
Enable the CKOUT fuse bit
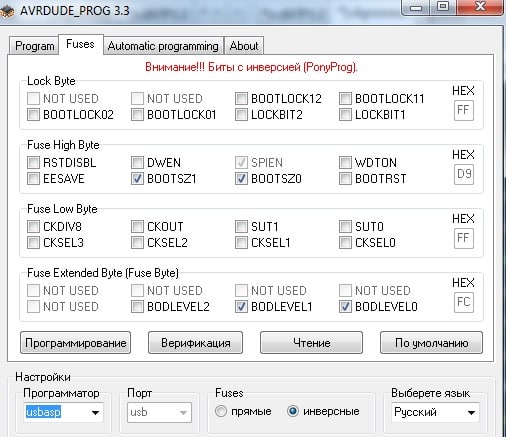point(137,227)
